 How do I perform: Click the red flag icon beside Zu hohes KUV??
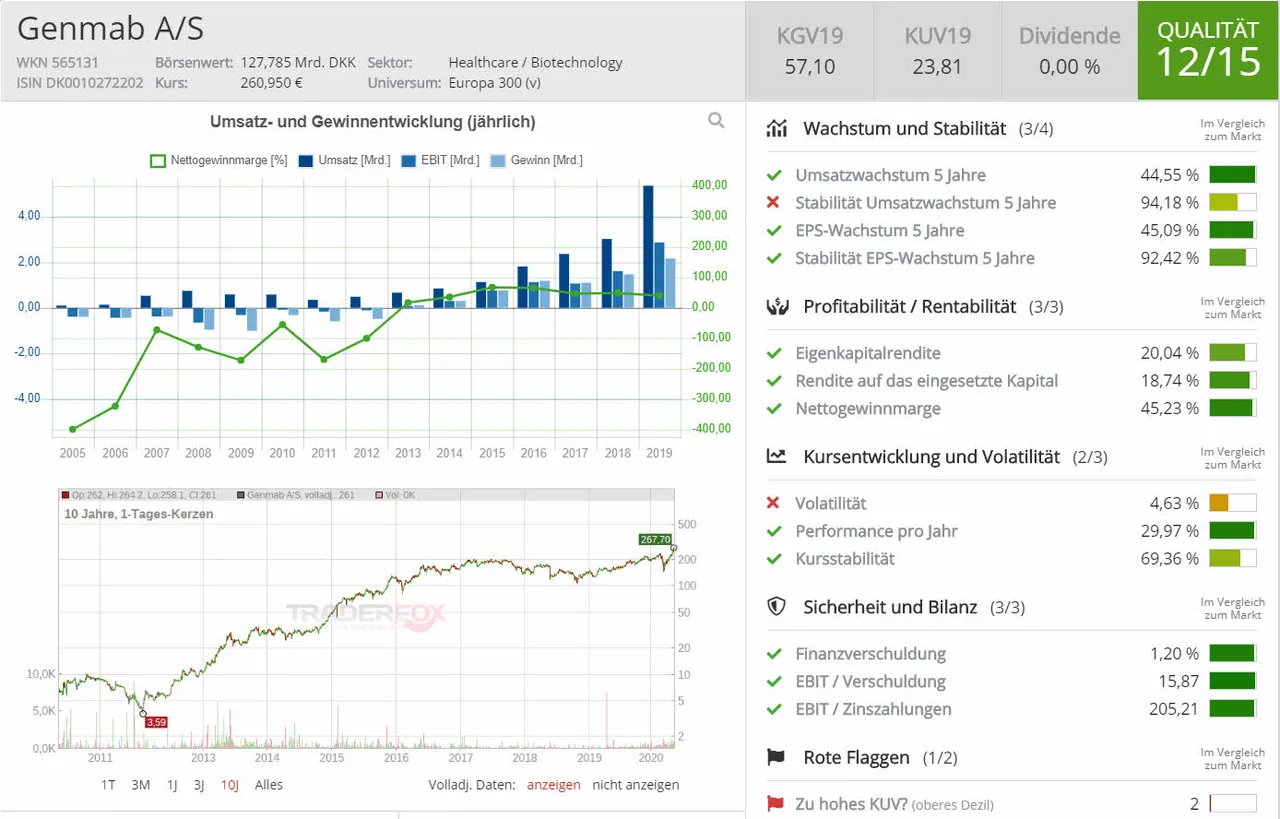(x=774, y=803)
